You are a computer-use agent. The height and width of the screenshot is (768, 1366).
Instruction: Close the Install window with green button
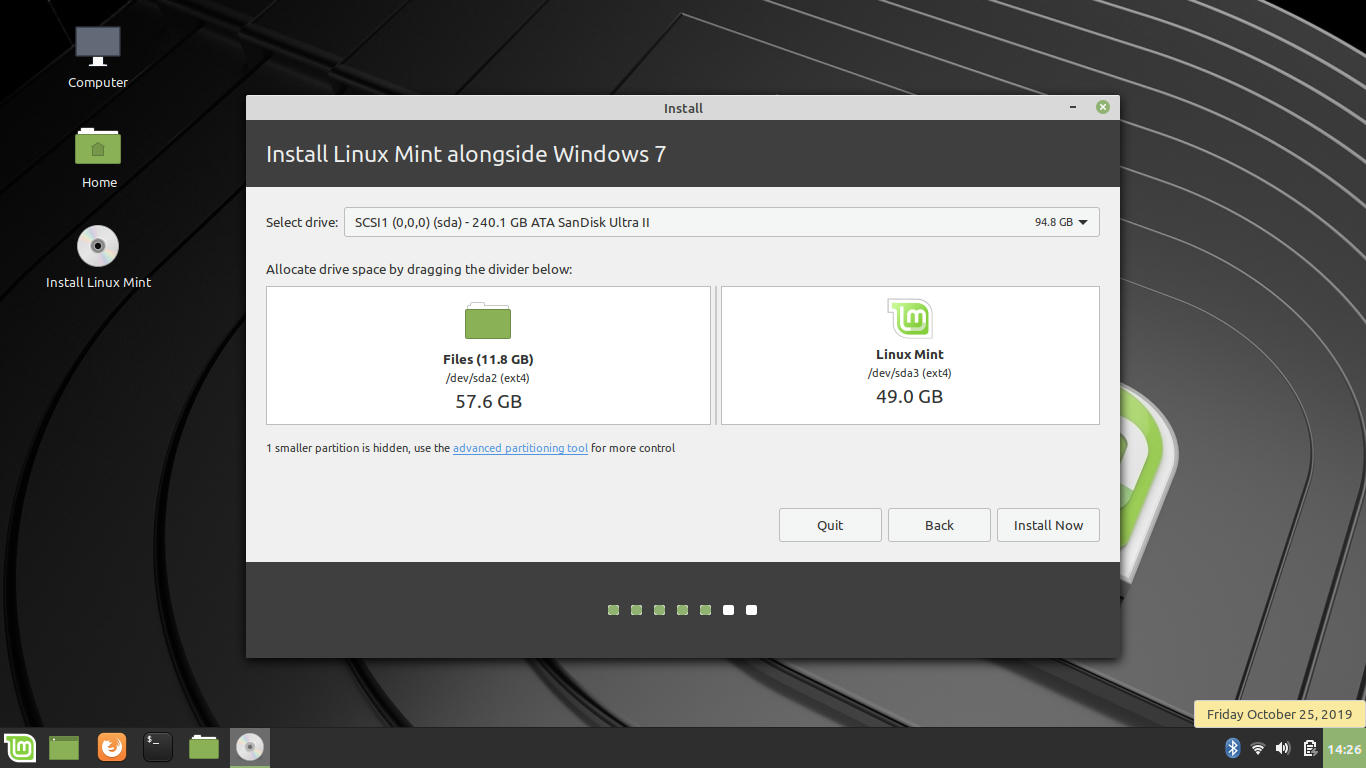tap(1102, 107)
